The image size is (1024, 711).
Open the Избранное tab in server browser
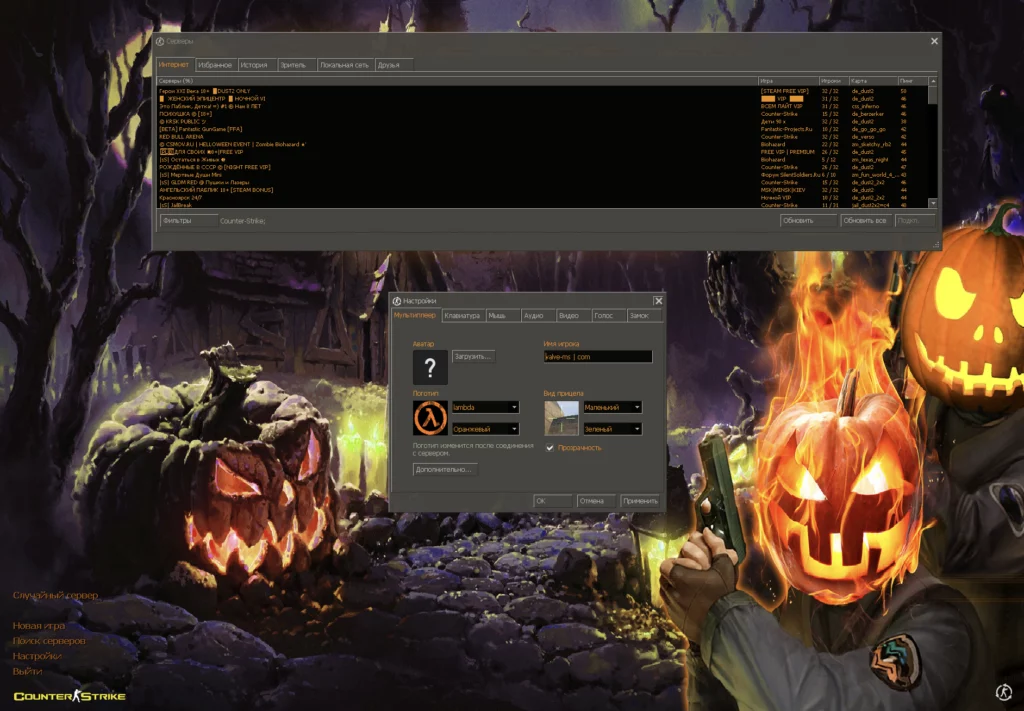click(x=213, y=63)
